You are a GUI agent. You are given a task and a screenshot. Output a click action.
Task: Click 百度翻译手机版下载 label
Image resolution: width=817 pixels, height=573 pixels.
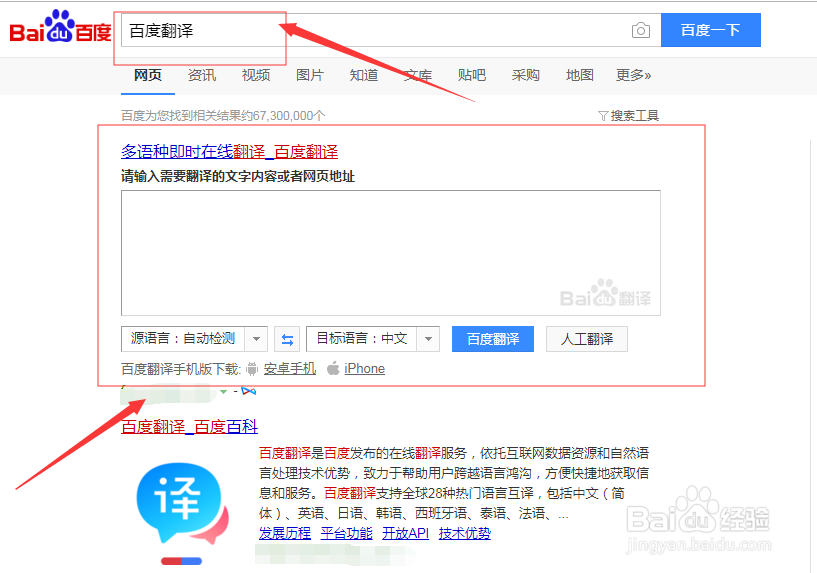pos(181,369)
